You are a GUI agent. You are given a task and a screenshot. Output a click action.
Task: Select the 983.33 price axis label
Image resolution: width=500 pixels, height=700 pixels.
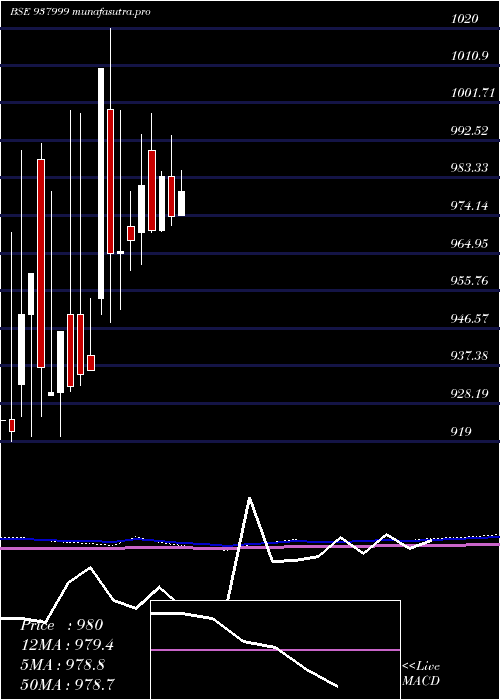click(x=471, y=168)
